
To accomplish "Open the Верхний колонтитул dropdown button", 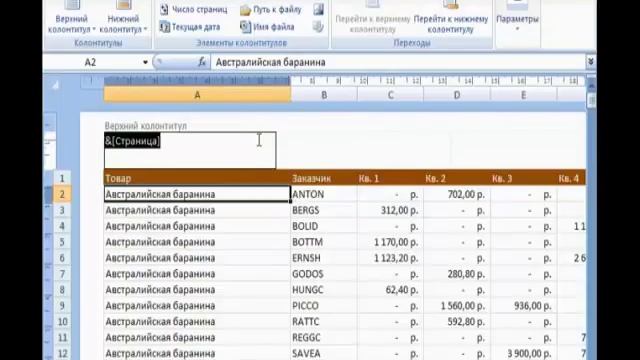I will 71,18.
